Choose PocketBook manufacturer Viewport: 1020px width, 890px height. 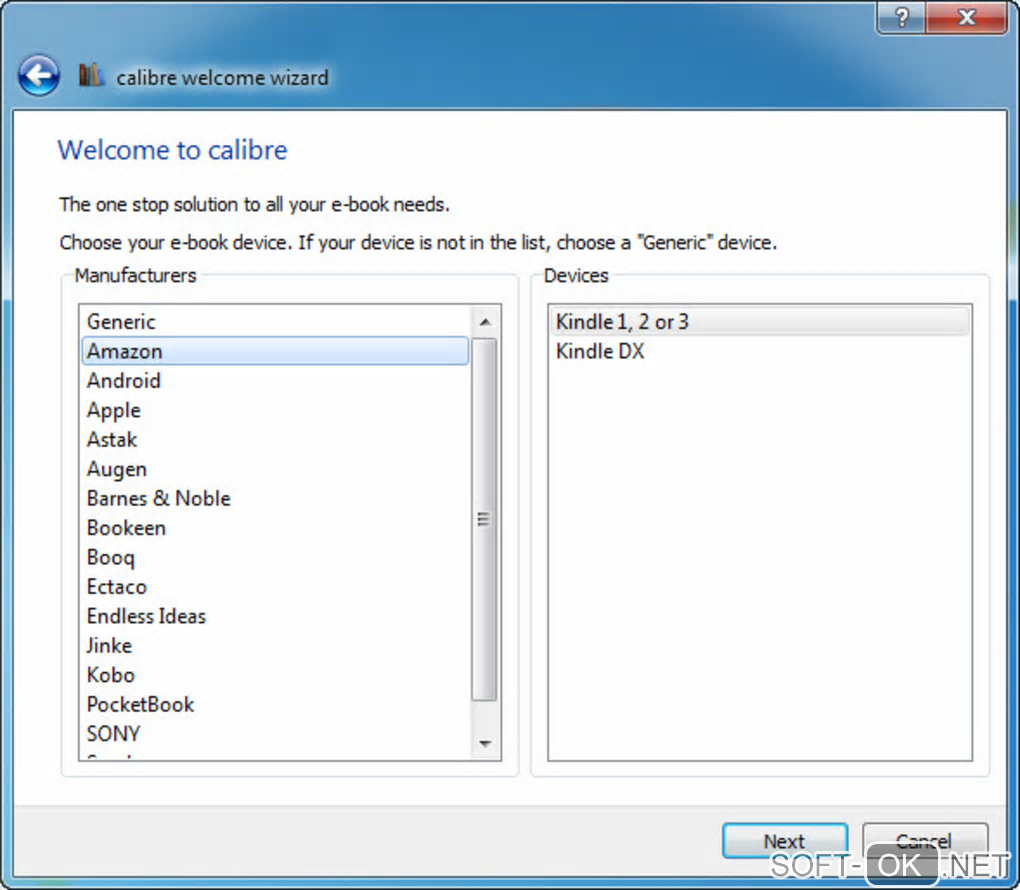275,704
